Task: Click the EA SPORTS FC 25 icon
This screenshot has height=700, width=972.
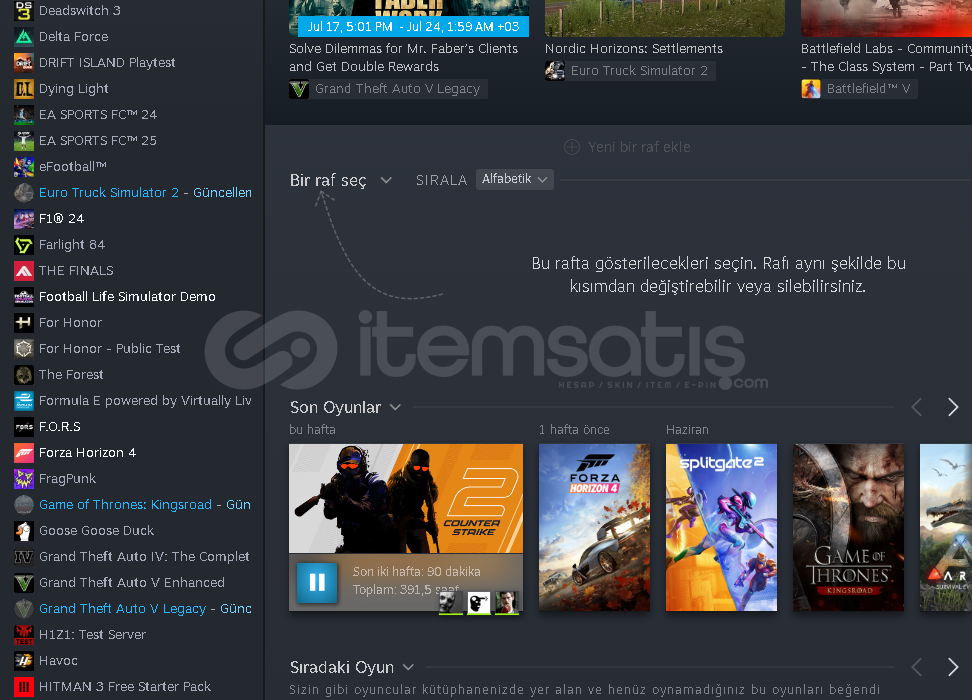Action: [x=24, y=141]
